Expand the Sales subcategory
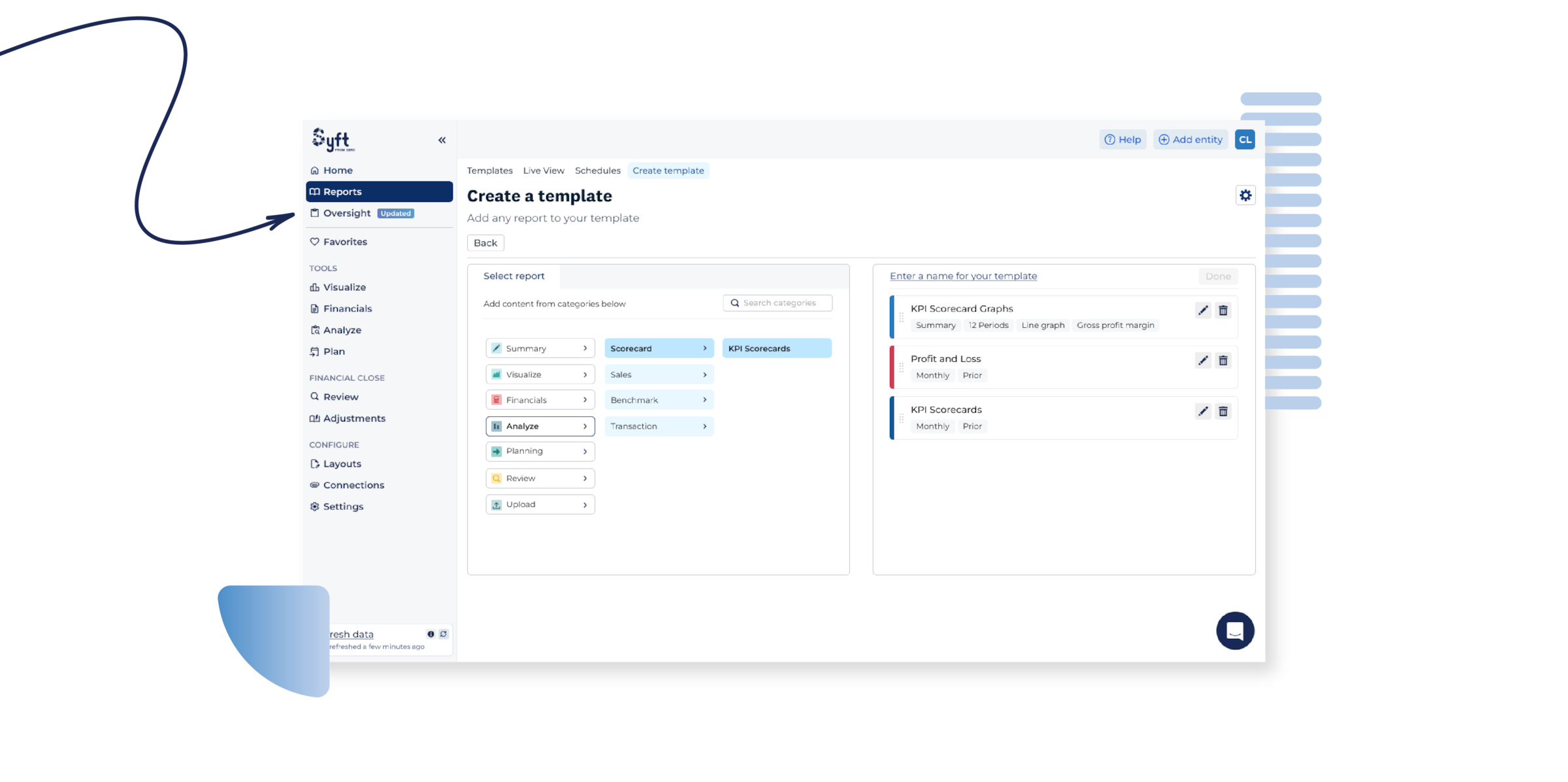Viewport: 1568px width, 782px height. [x=659, y=374]
